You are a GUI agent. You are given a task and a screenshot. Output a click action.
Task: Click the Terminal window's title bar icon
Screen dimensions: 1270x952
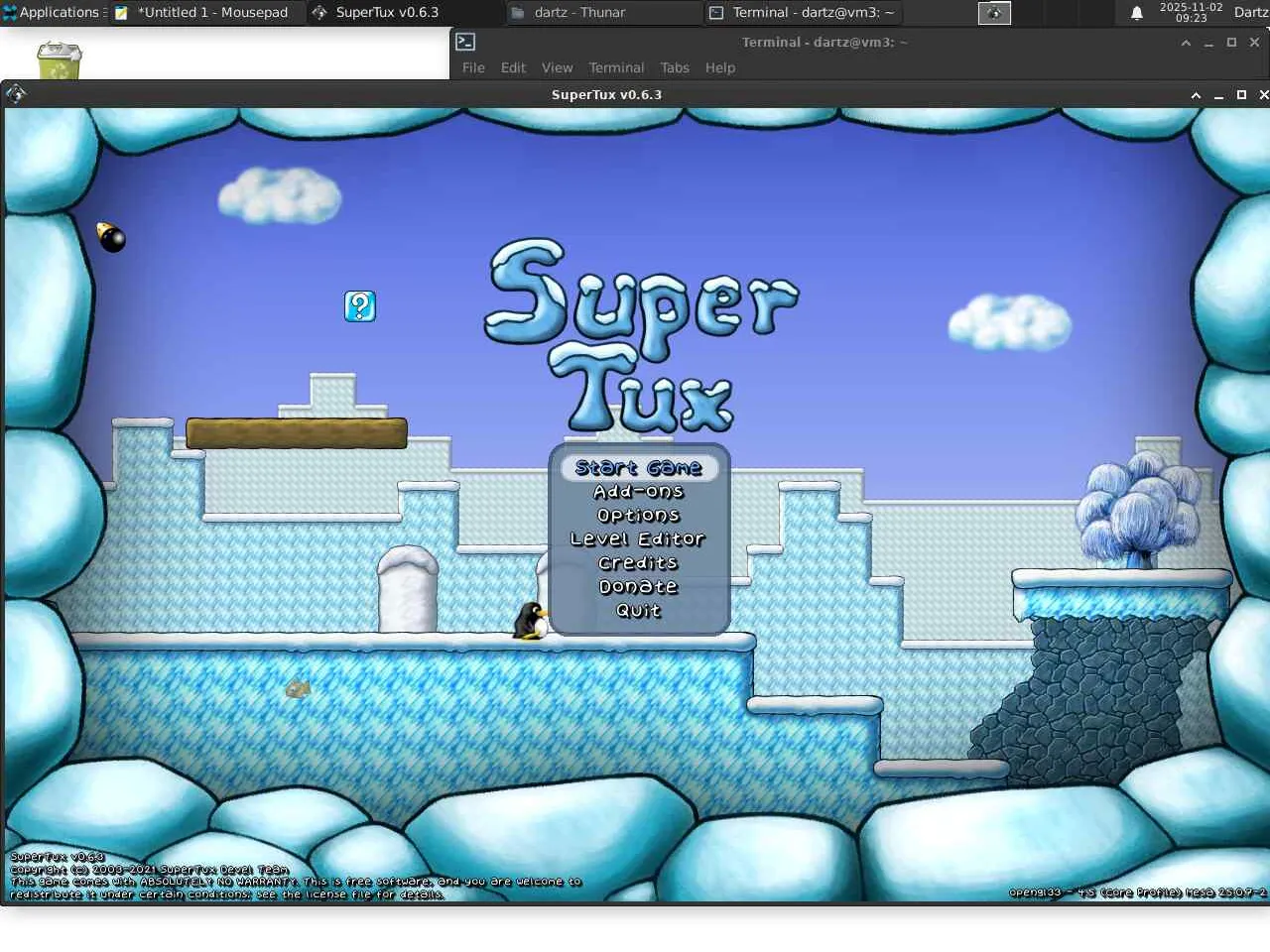pyautogui.click(x=465, y=42)
